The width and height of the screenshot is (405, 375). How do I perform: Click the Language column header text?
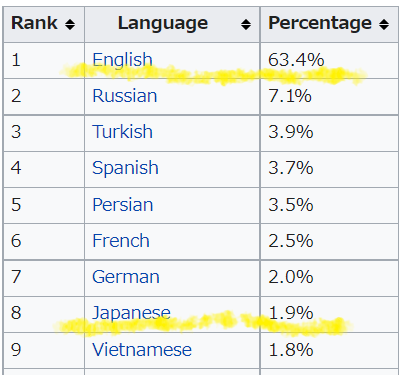163,24
